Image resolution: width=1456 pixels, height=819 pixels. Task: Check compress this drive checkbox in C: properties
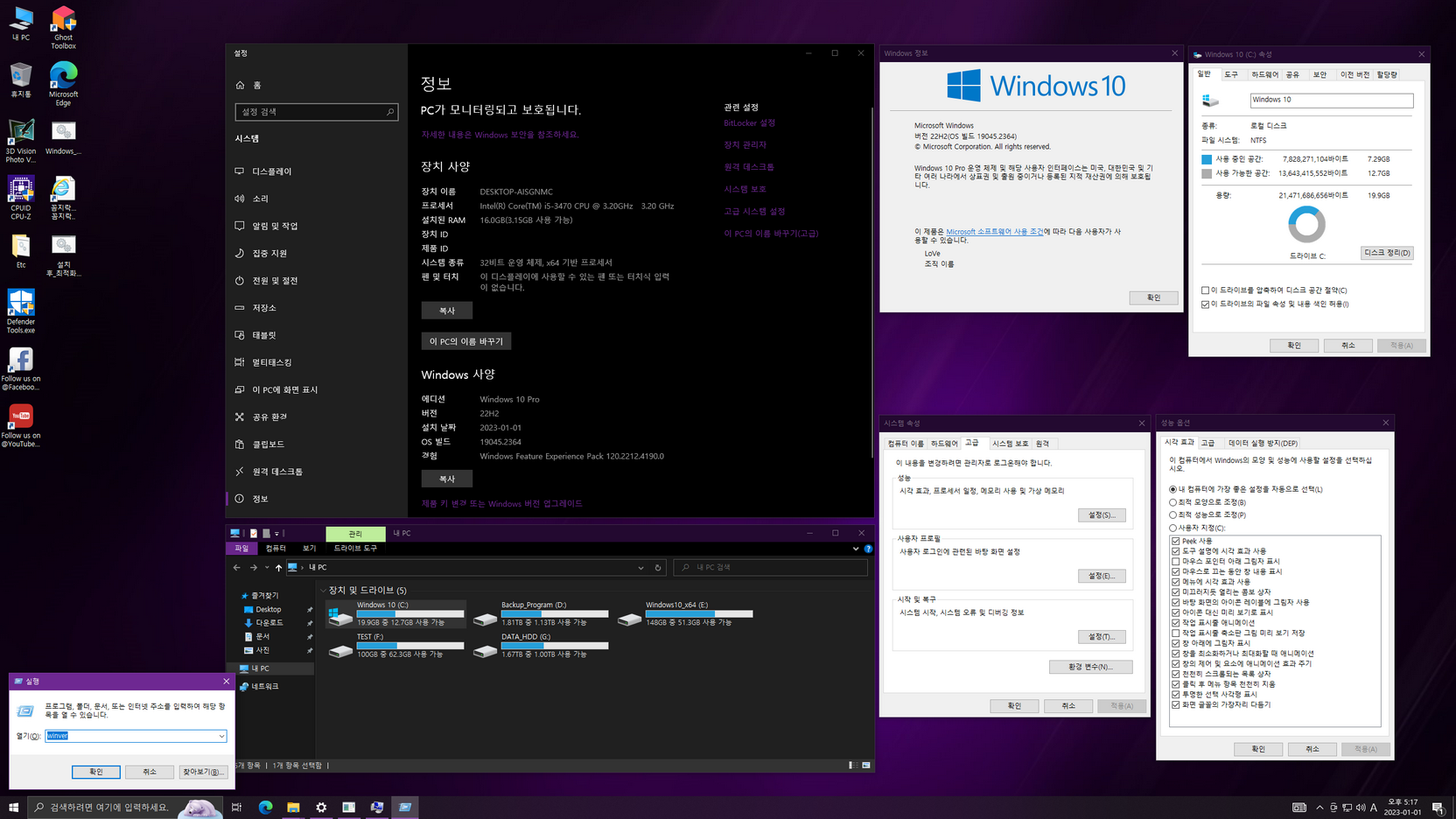(1205, 290)
